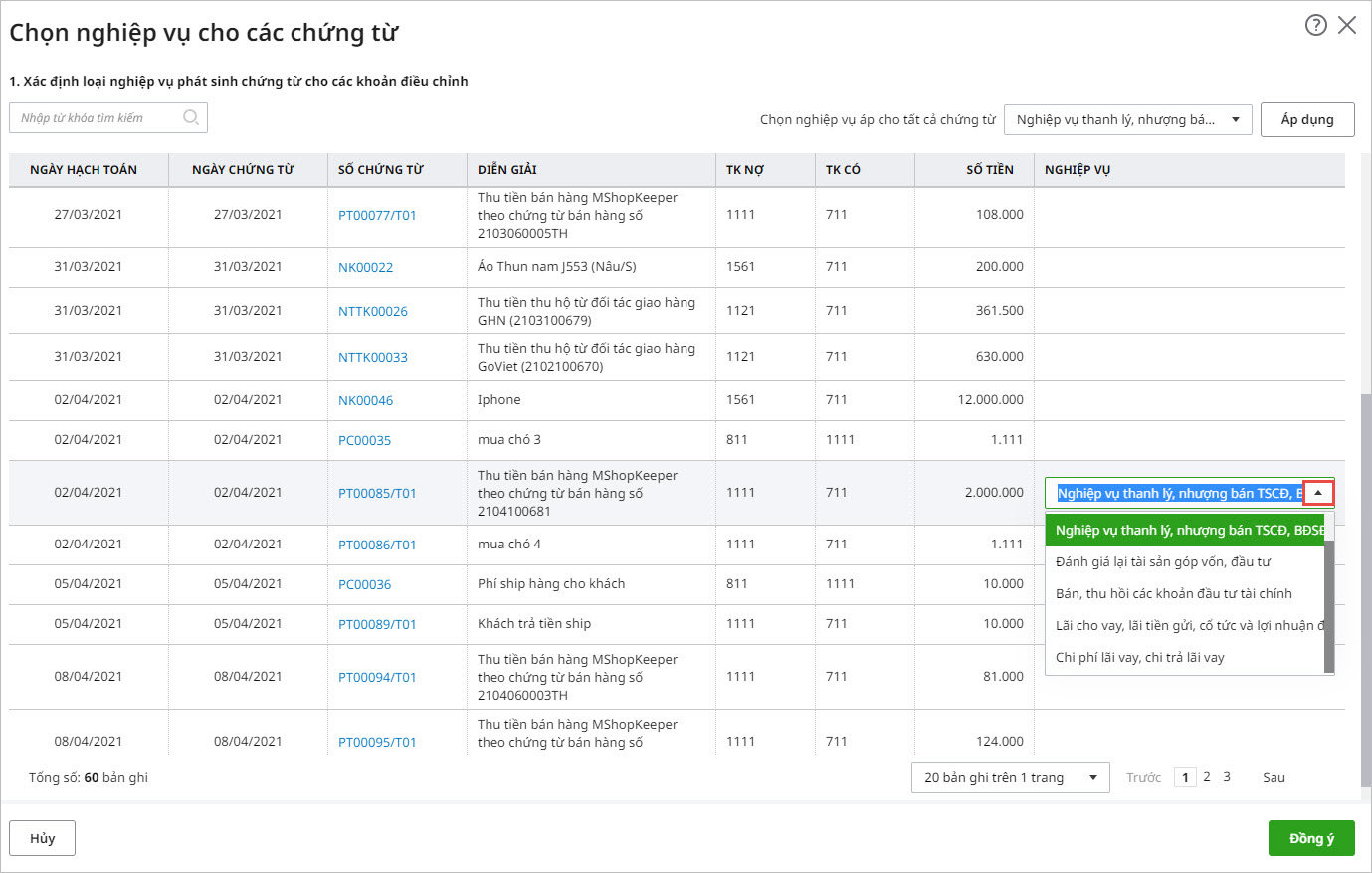
Task: Select Đánh giá lại tài sản góp vốn option
Action: [x=1162, y=561]
